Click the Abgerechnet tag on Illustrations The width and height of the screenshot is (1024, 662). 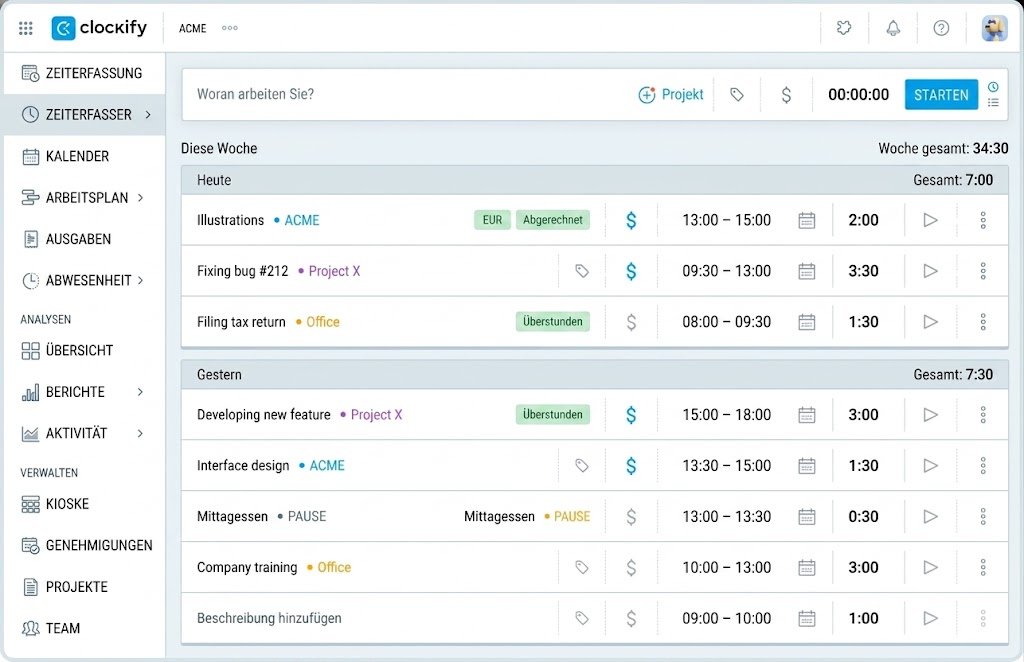(552, 220)
